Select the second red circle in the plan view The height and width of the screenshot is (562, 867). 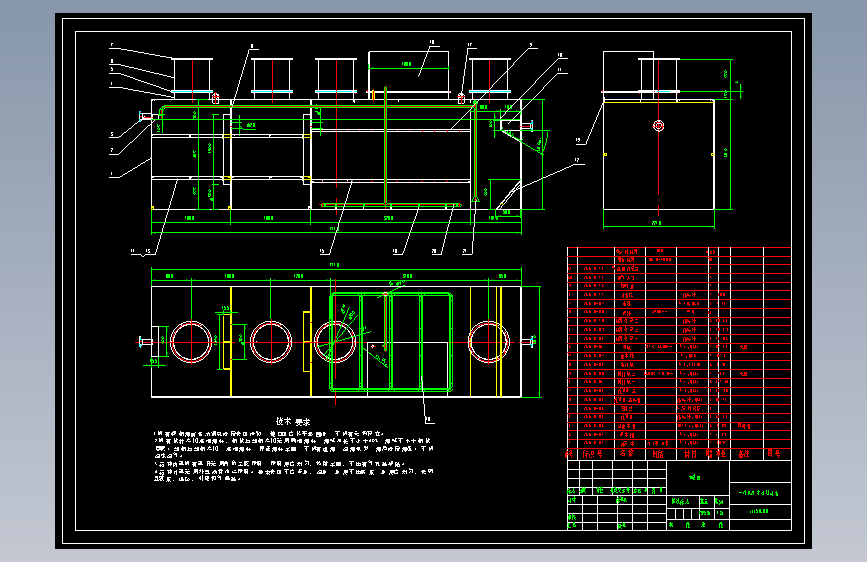point(271,342)
